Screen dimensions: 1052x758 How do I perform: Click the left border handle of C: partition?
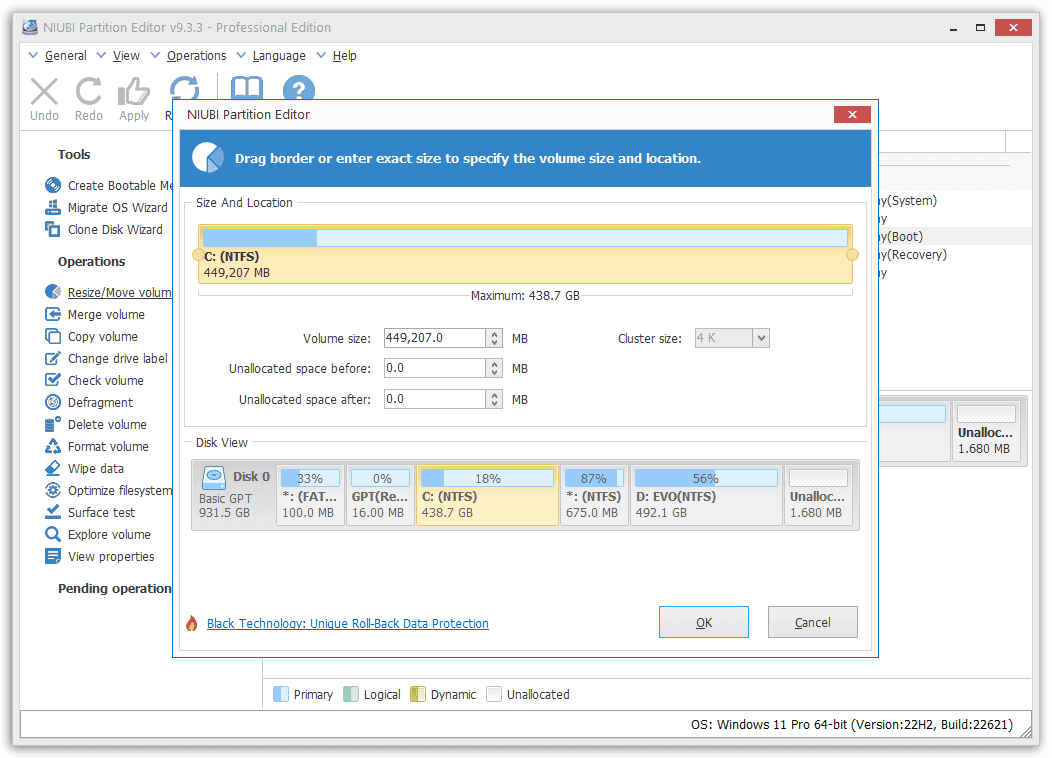[x=198, y=255]
